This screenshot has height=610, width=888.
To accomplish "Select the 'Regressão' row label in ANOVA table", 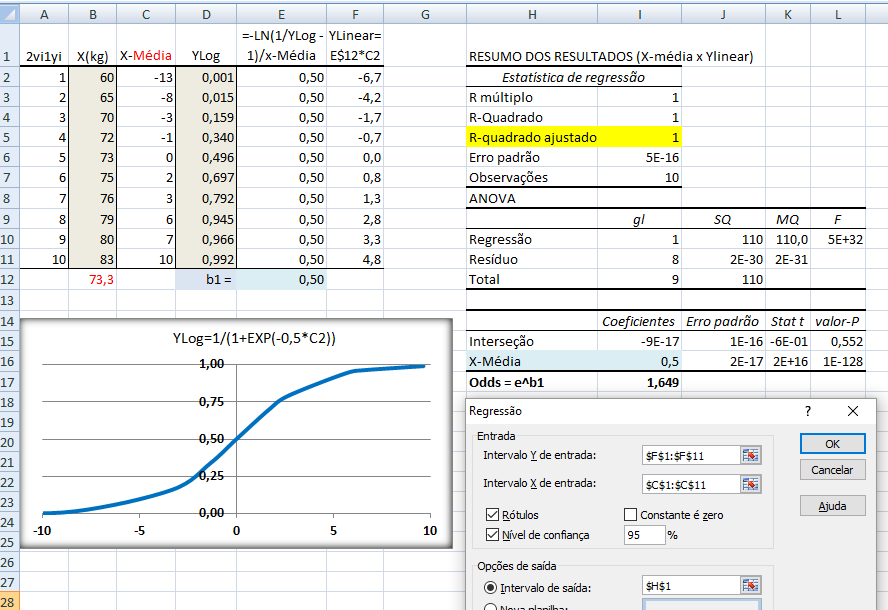I will (x=532, y=239).
